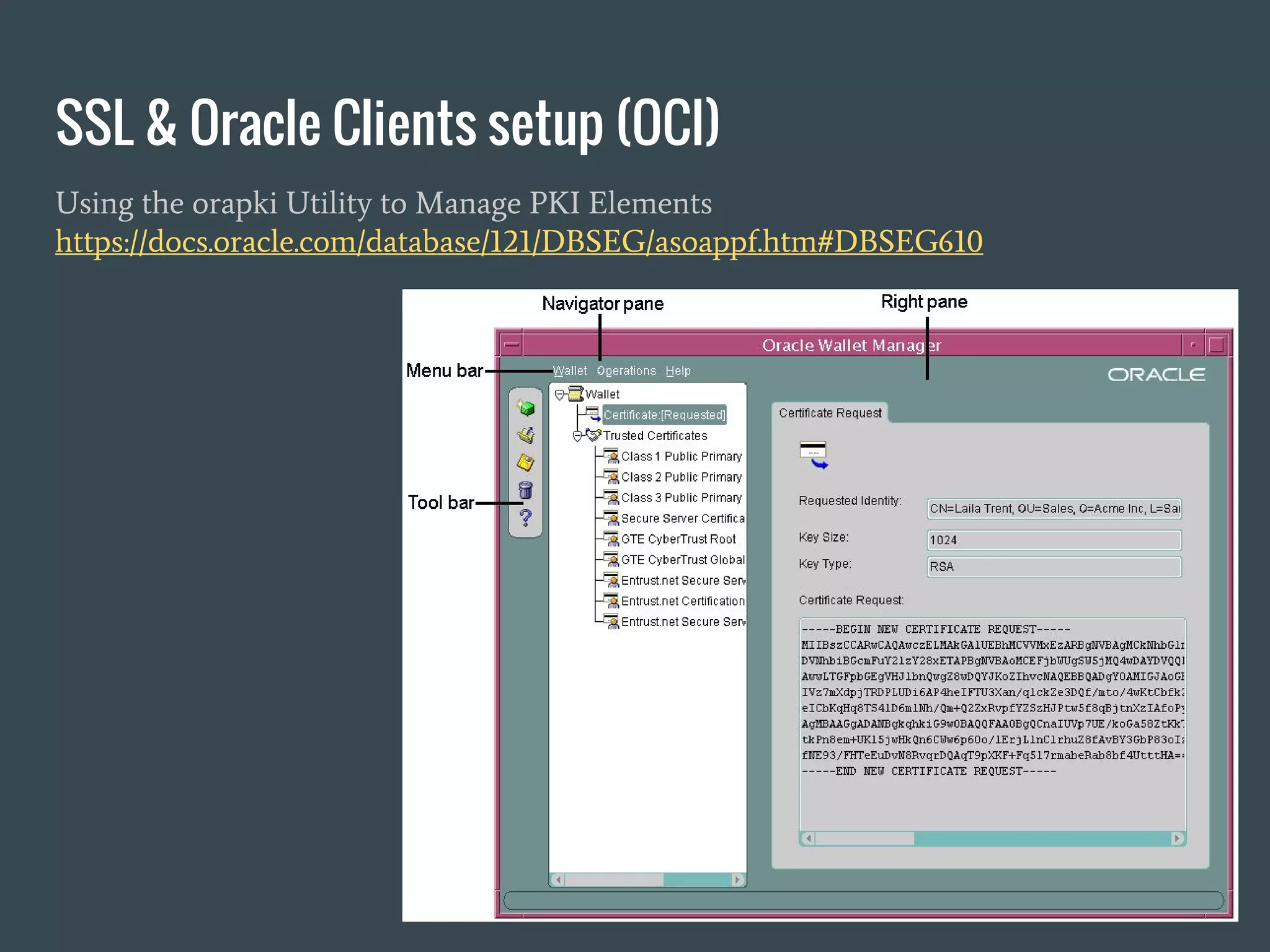
Task: Click the Entrust.net Certification certificate icon
Action: tap(611, 601)
